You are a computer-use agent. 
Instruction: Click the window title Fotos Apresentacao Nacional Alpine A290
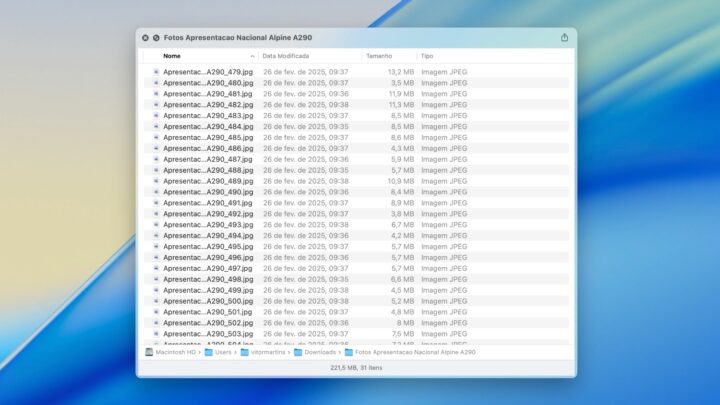tap(238, 38)
